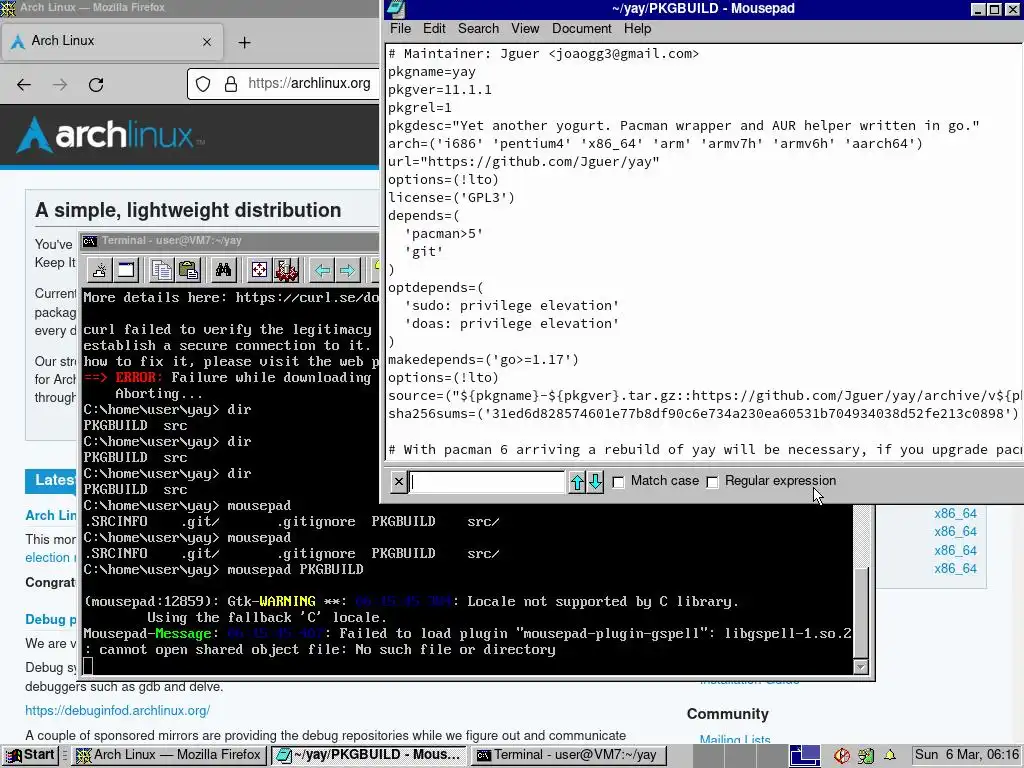1024x768 pixels.
Task: Switch to Firefox via taskbar button
Action: (169, 755)
